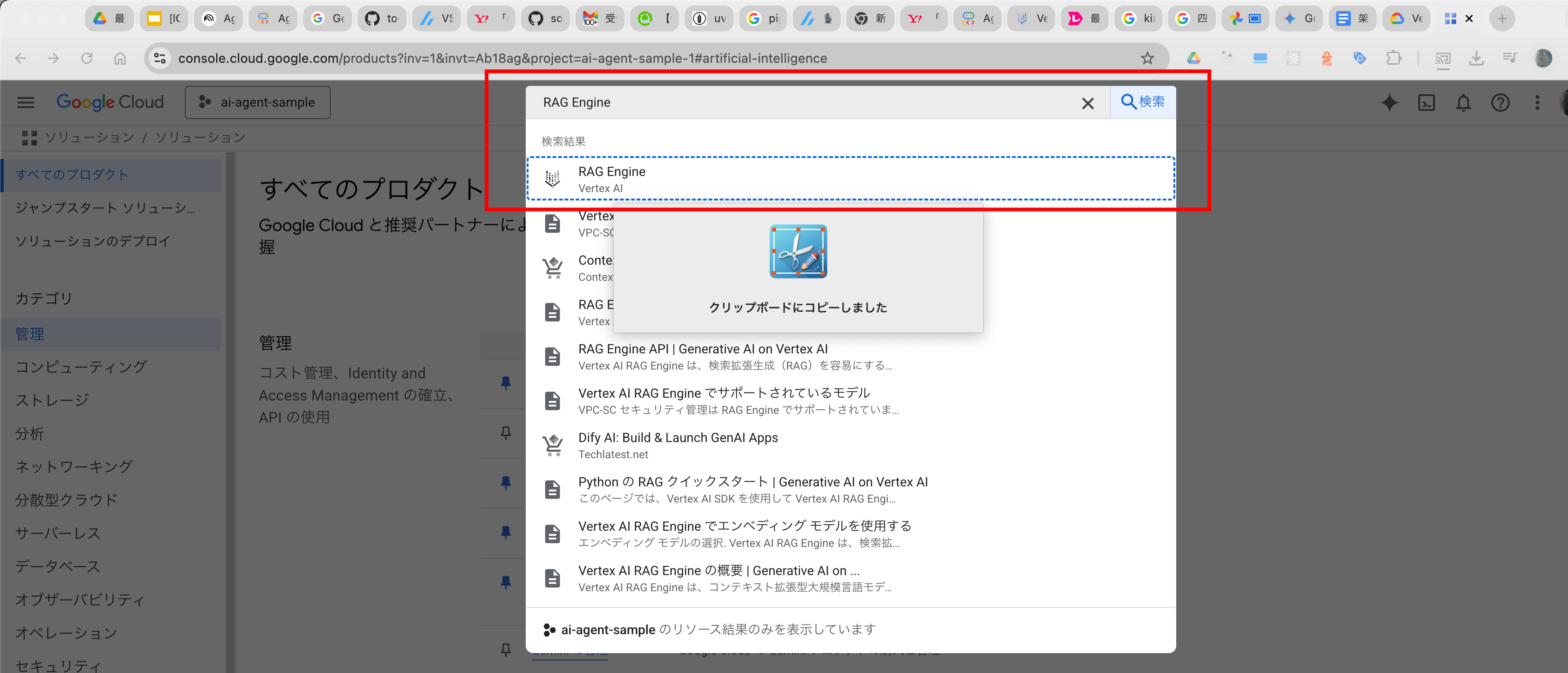Image resolution: width=1568 pixels, height=673 pixels.
Task: Open the Google Cloud navigation hamburger menu
Action: tap(25, 102)
